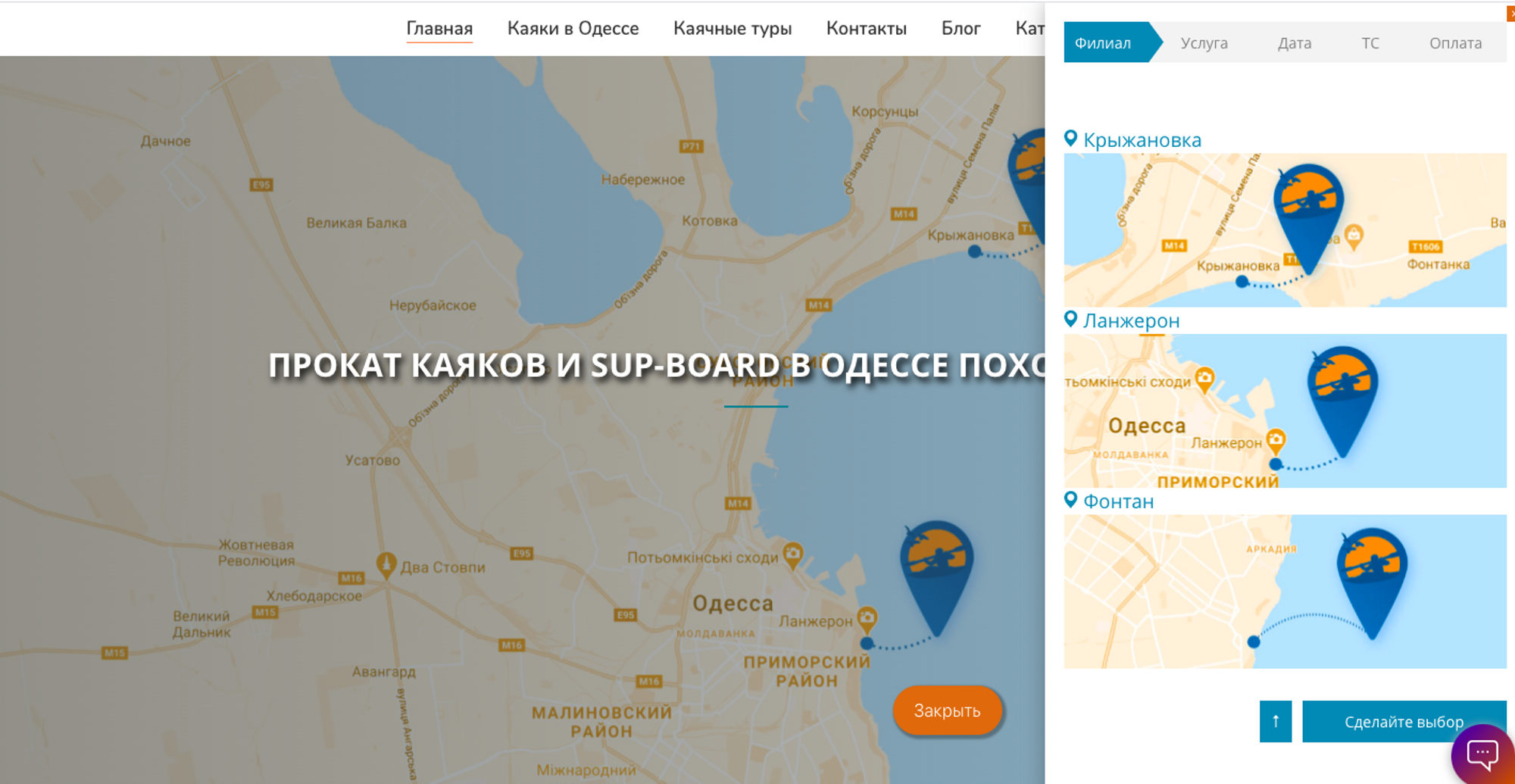
Task: Click the up arrow scroll button
Action: (1276, 722)
